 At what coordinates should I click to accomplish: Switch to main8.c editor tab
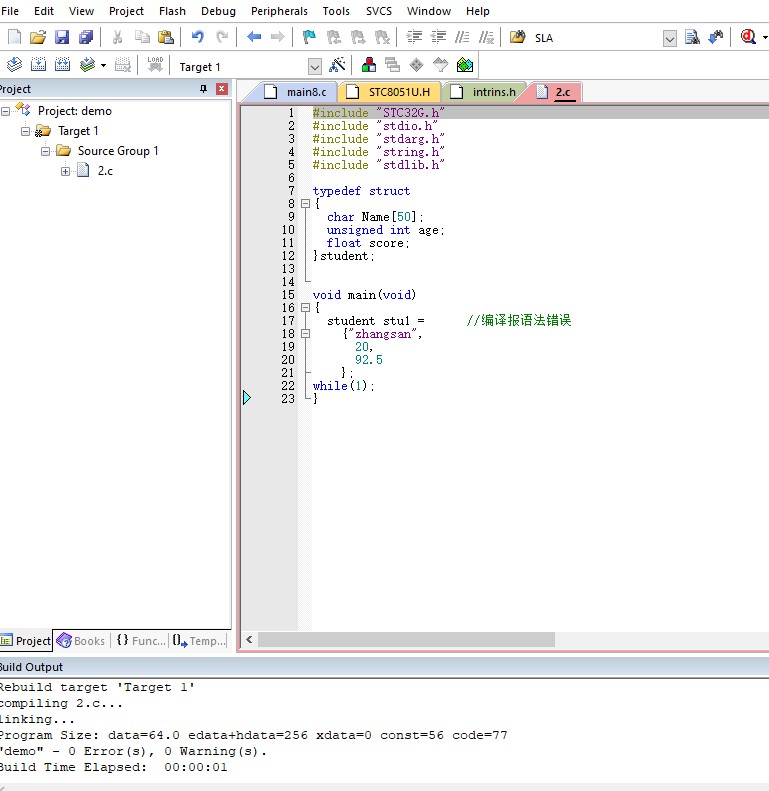click(x=298, y=92)
